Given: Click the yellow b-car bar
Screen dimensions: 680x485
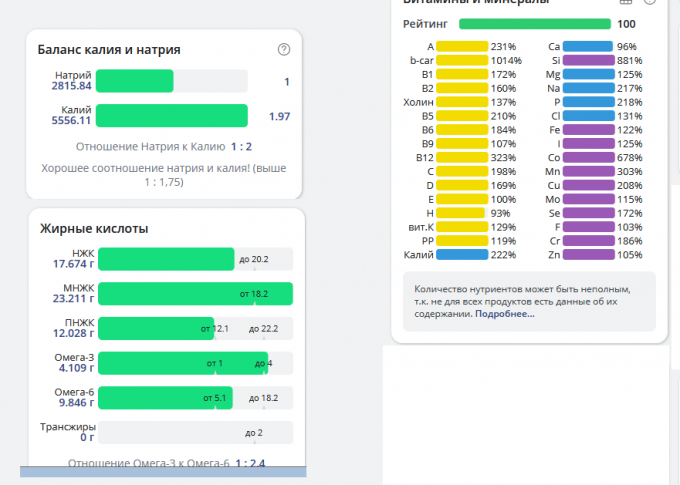Looking at the screenshot, I should click(462, 60).
